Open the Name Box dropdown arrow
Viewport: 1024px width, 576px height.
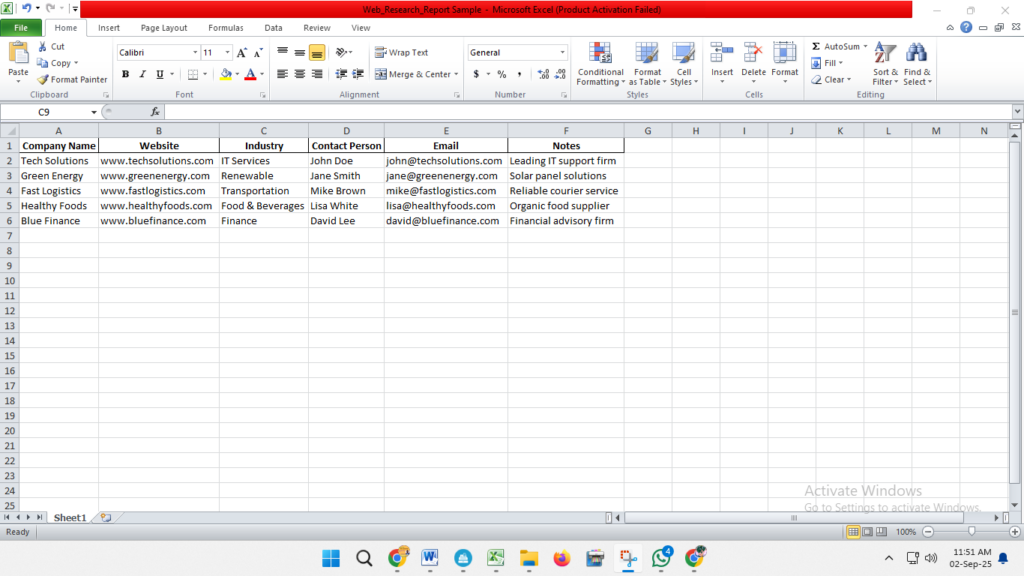click(93, 112)
